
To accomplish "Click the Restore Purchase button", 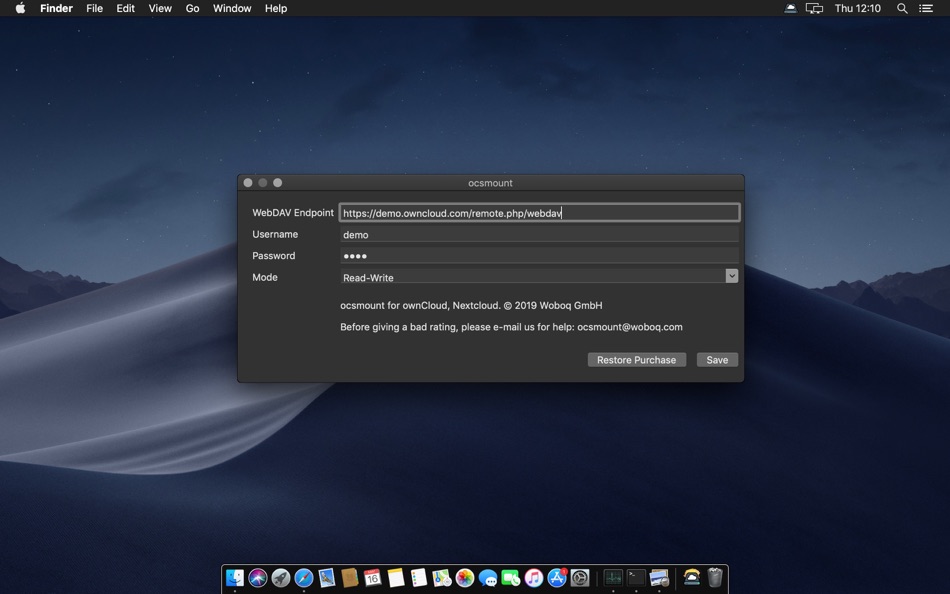I will tap(636, 360).
